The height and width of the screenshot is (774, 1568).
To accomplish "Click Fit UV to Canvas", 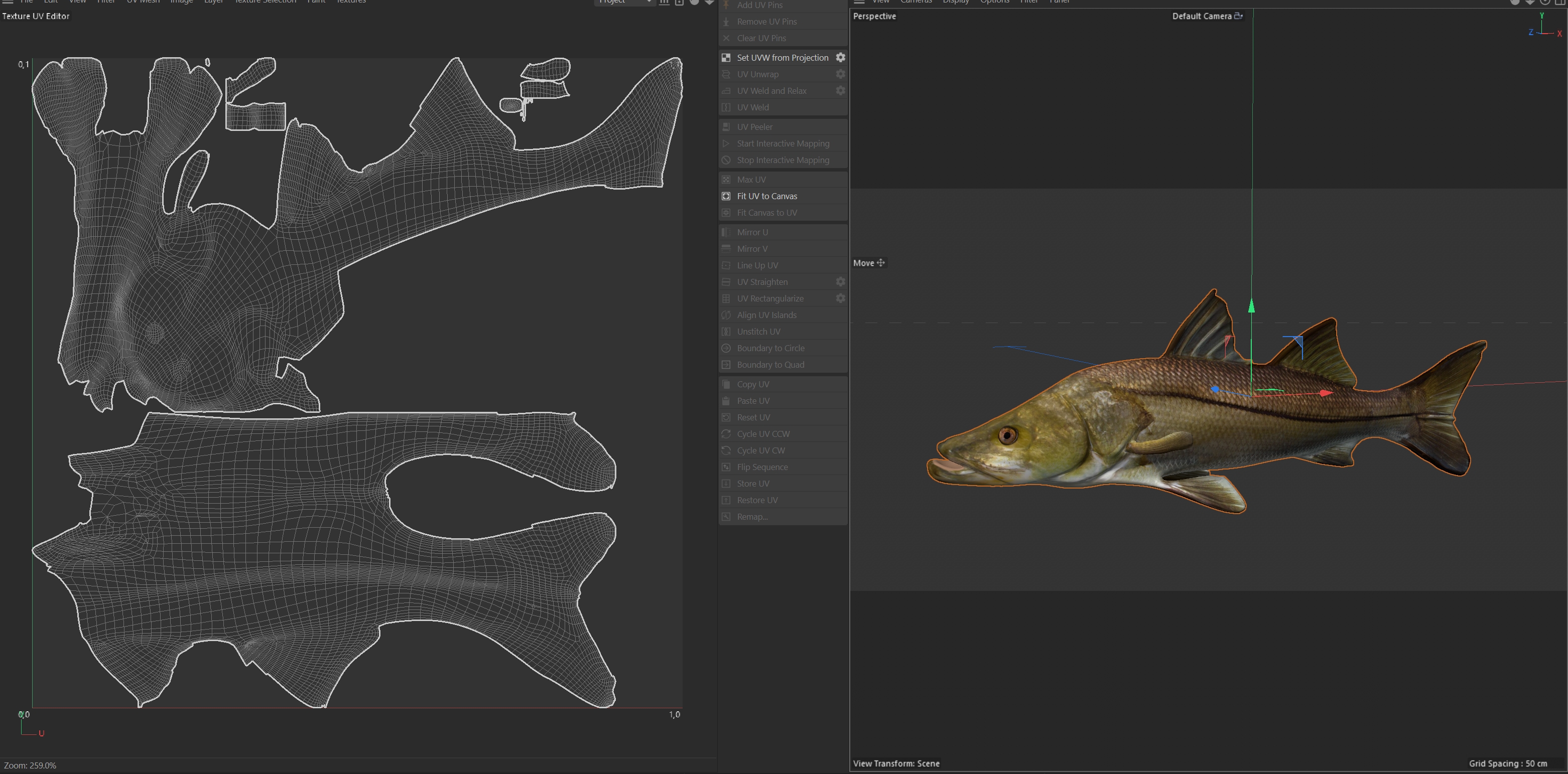I will click(x=766, y=196).
